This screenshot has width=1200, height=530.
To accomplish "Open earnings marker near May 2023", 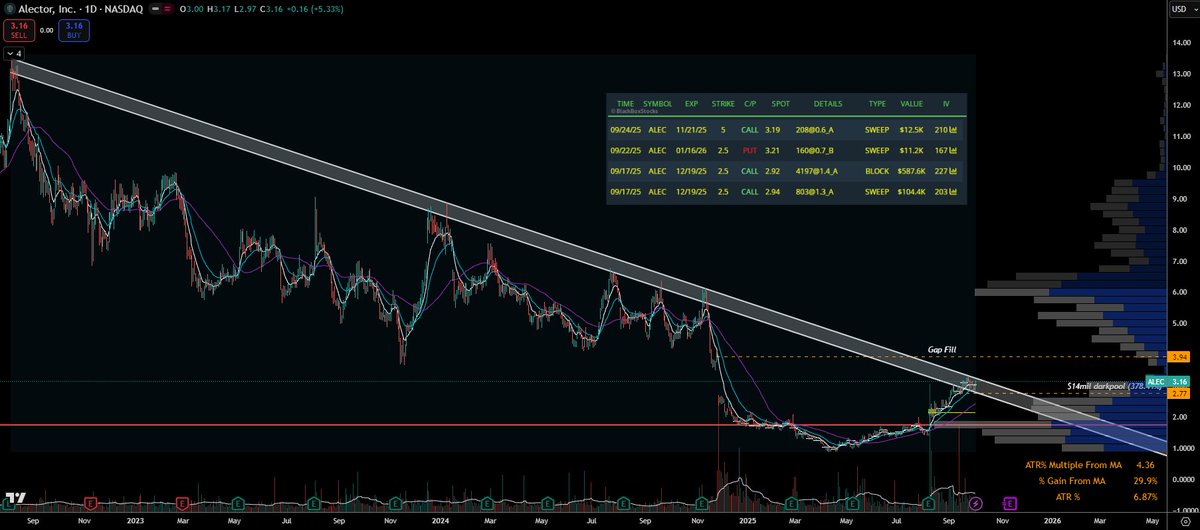I will click(240, 502).
